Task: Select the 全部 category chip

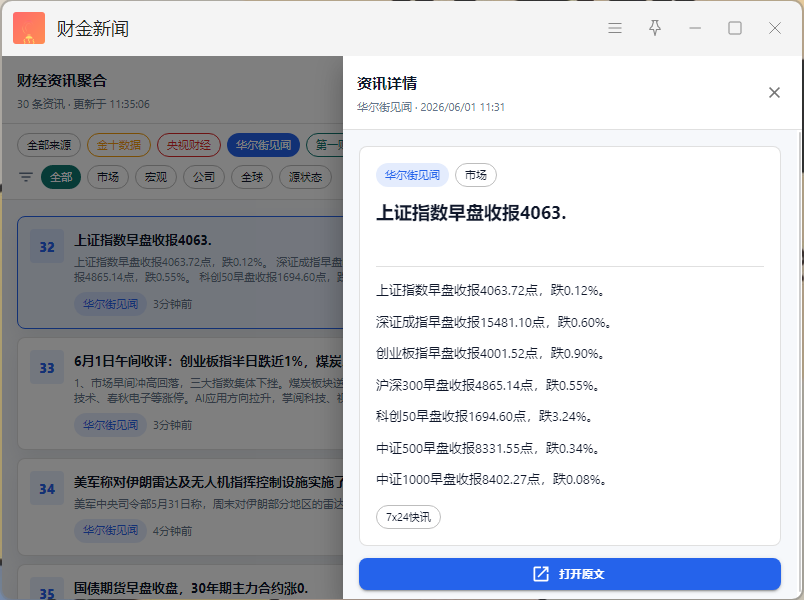Action: [x=61, y=177]
